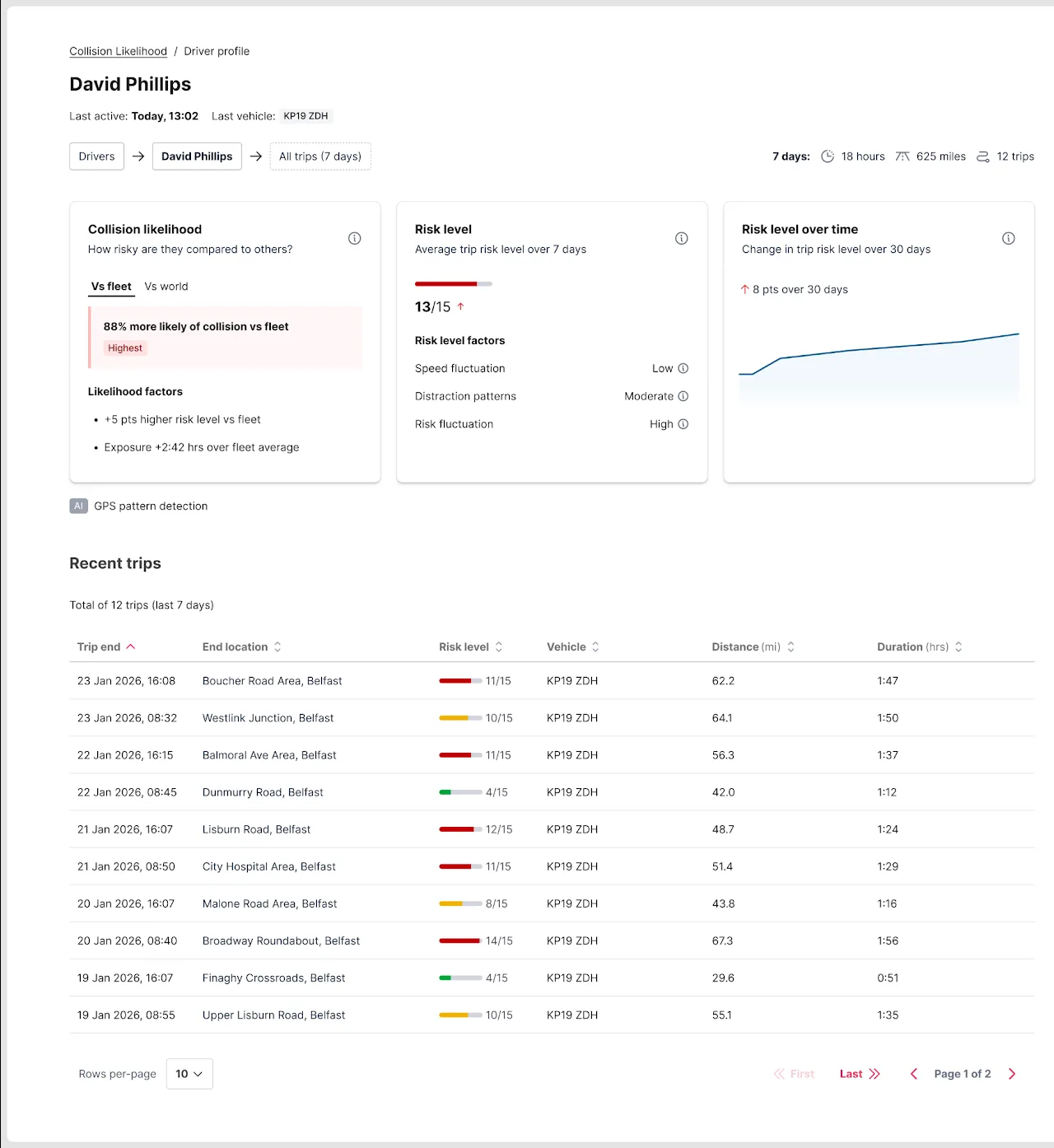Open Rows per-page dropdown showing 10
This screenshot has width=1054, height=1148.
click(189, 1074)
